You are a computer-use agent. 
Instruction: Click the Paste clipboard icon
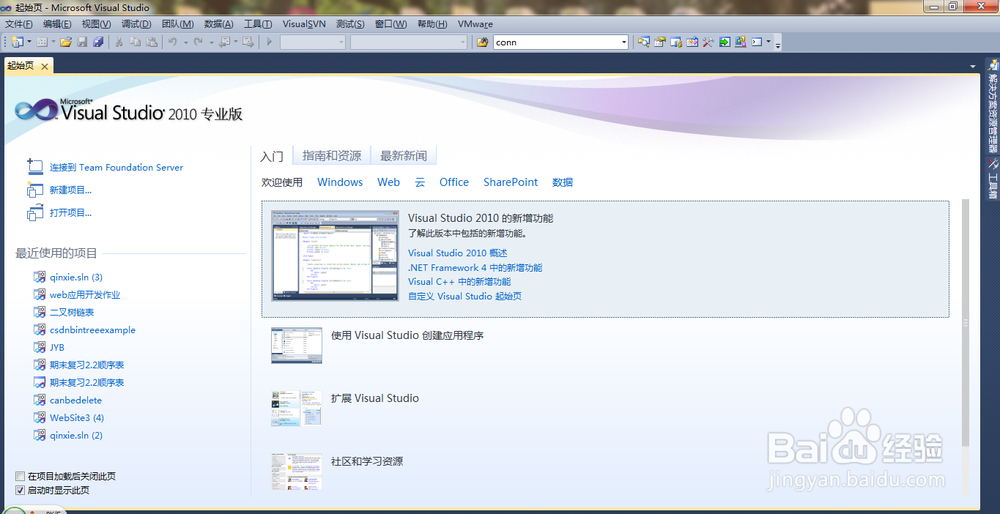152,42
